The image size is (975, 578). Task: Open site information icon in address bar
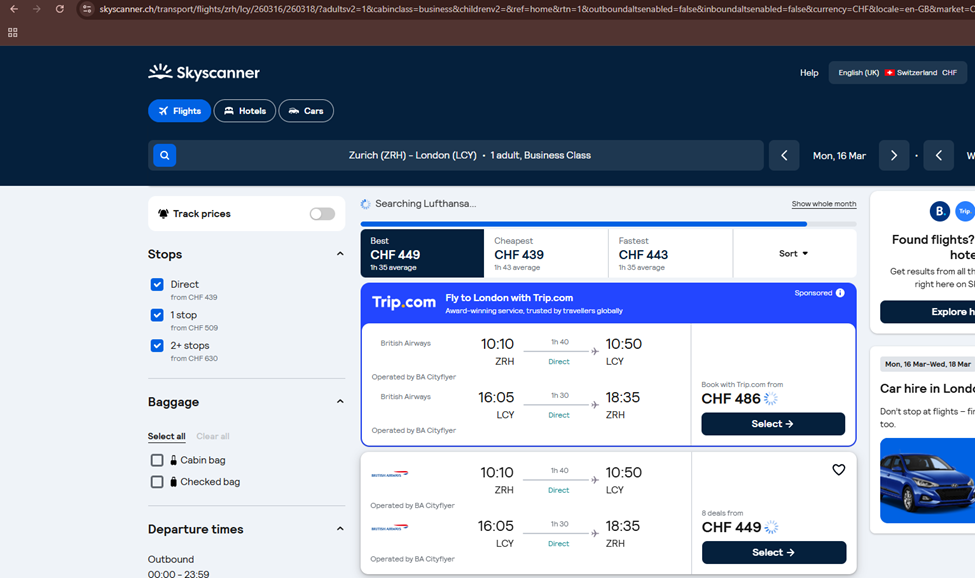[87, 9]
